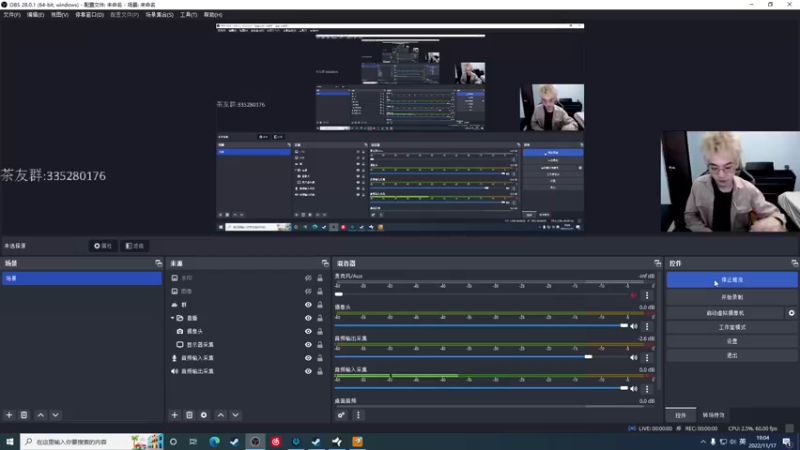Toggle visibility eye of 显示器采集 source

click(x=308, y=344)
